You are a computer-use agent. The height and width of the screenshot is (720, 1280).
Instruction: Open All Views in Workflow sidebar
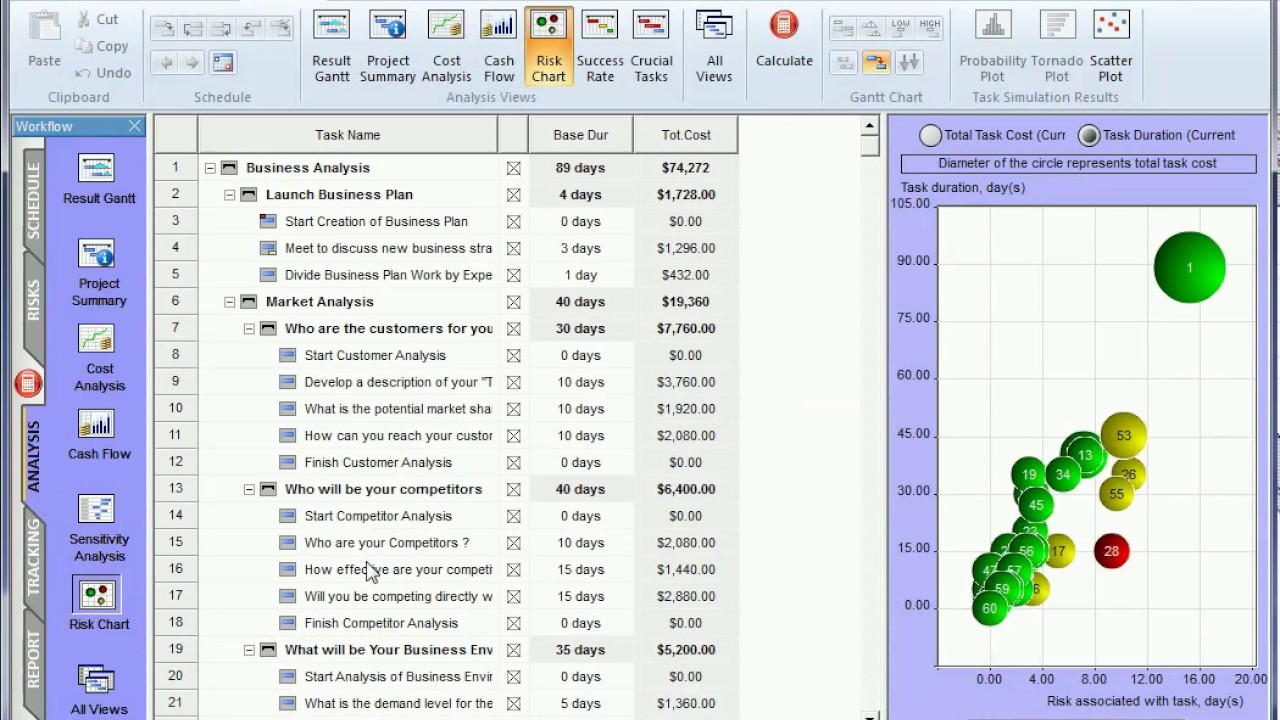(x=99, y=690)
